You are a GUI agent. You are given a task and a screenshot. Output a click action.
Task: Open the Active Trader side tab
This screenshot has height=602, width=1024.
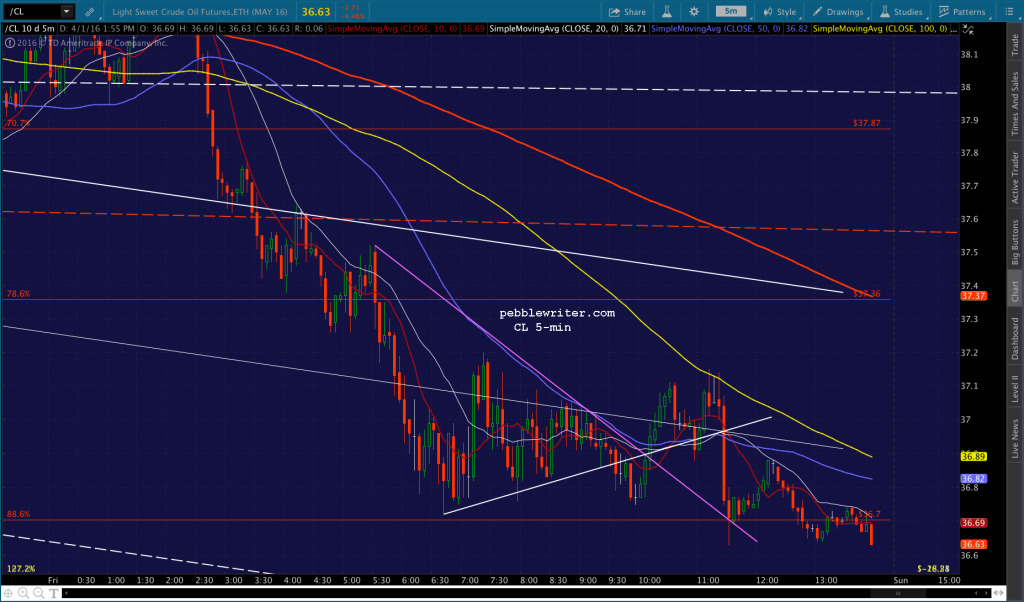point(1015,178)
